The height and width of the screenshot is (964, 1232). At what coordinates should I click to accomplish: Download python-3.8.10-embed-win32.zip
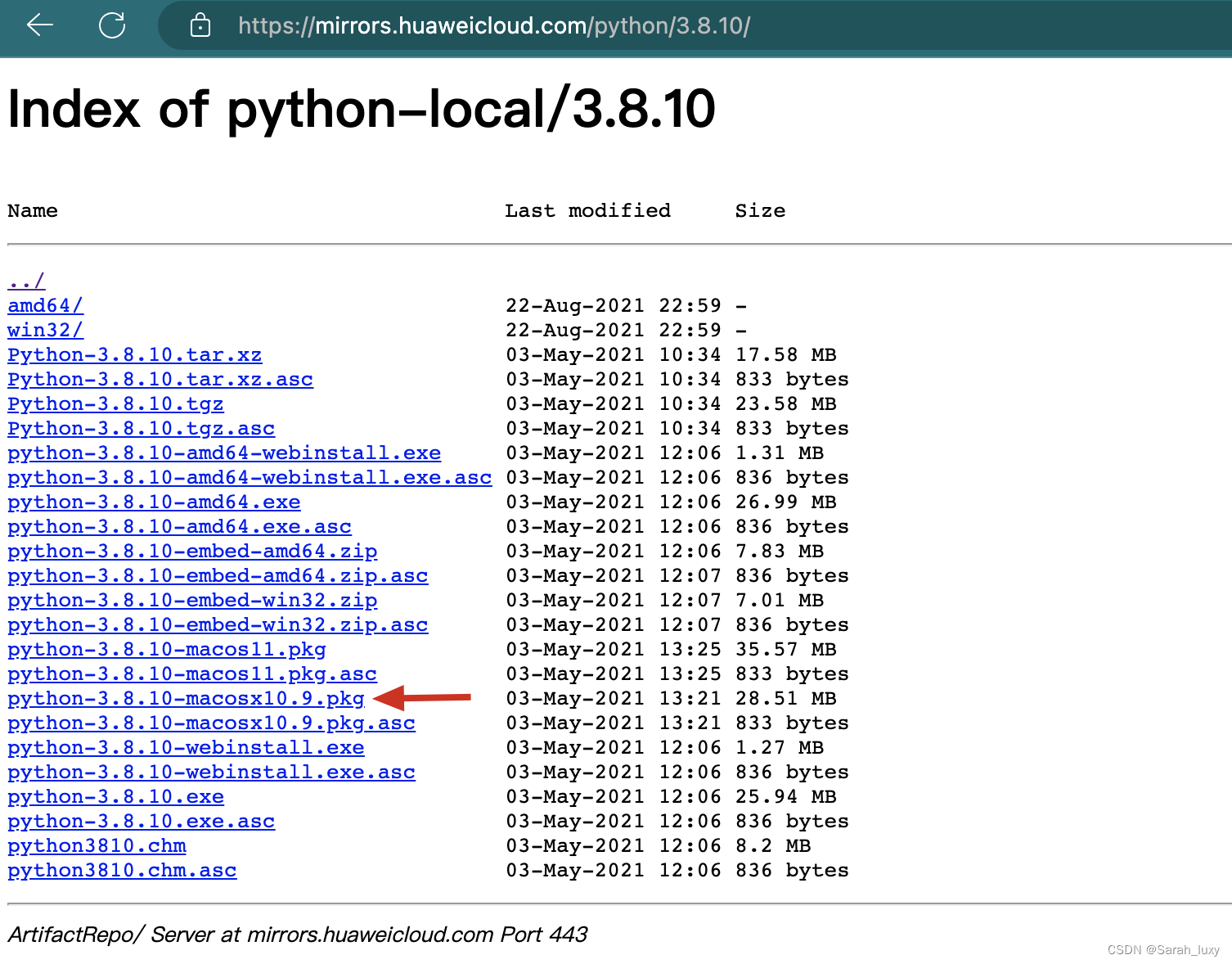tap(192, 601)
